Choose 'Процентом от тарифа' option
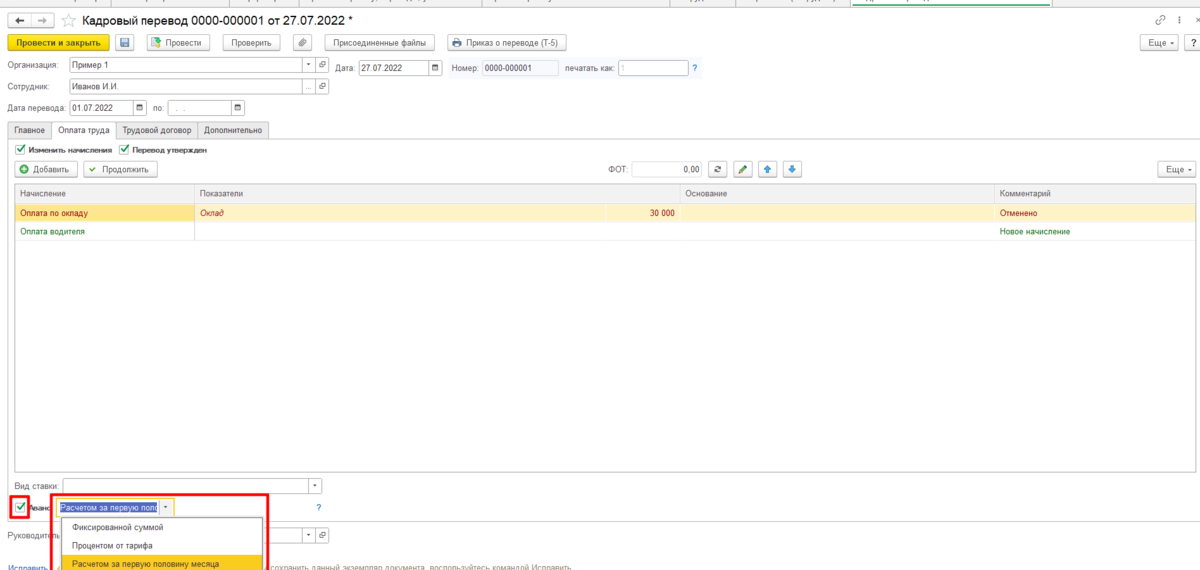 coord(163,545)
